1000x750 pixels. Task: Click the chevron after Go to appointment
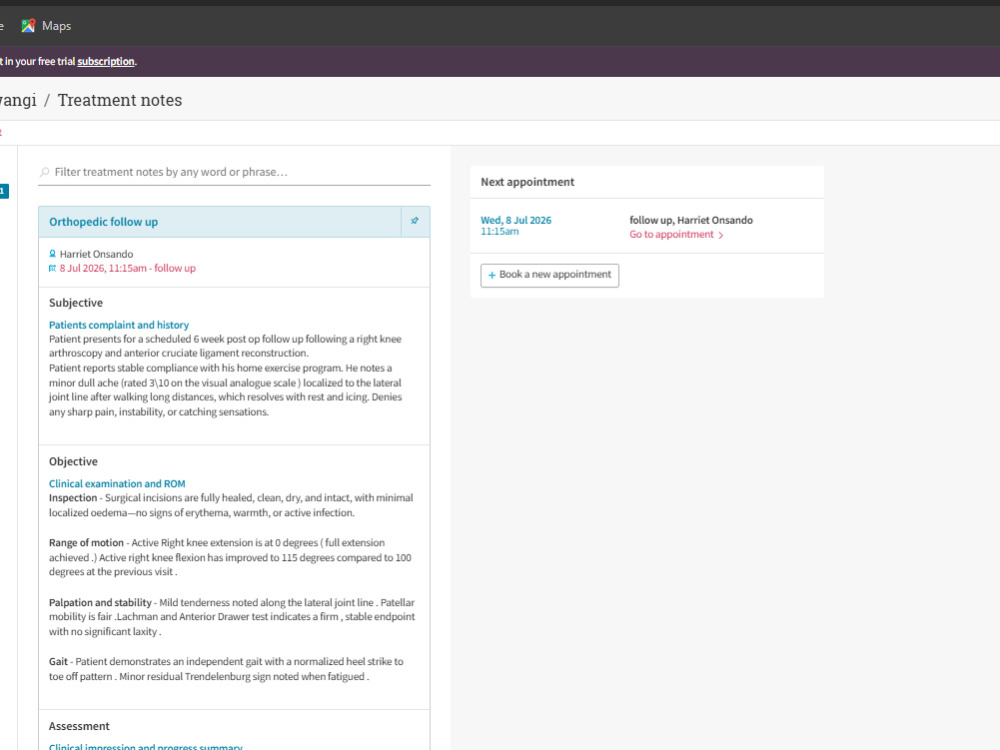[721, 235]
